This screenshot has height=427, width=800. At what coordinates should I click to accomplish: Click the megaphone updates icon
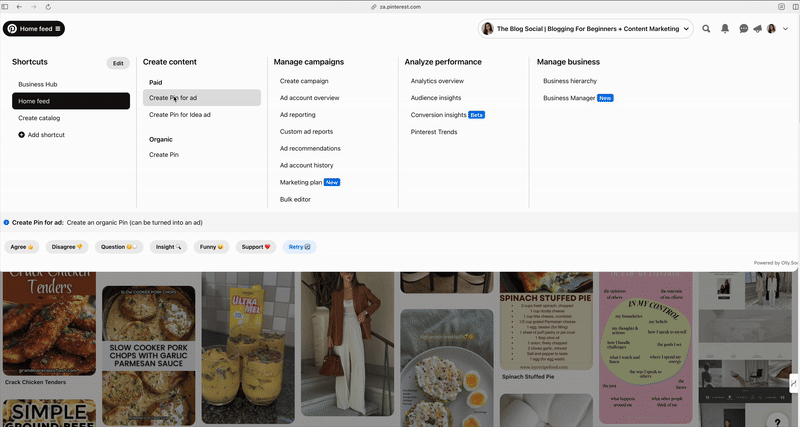click(x=757, y=29)
